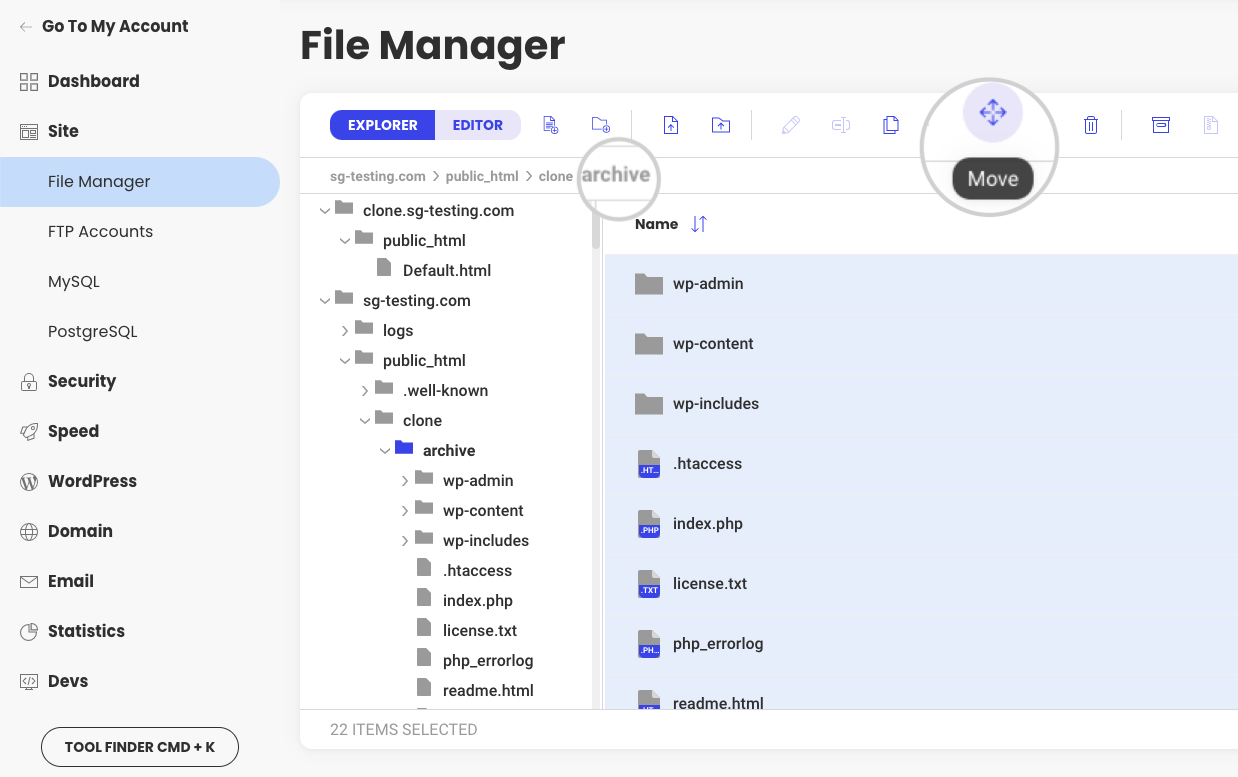Switch to the Explorer tab
The width and height of the screenshot is (1238, 777).
pos(383,125)
